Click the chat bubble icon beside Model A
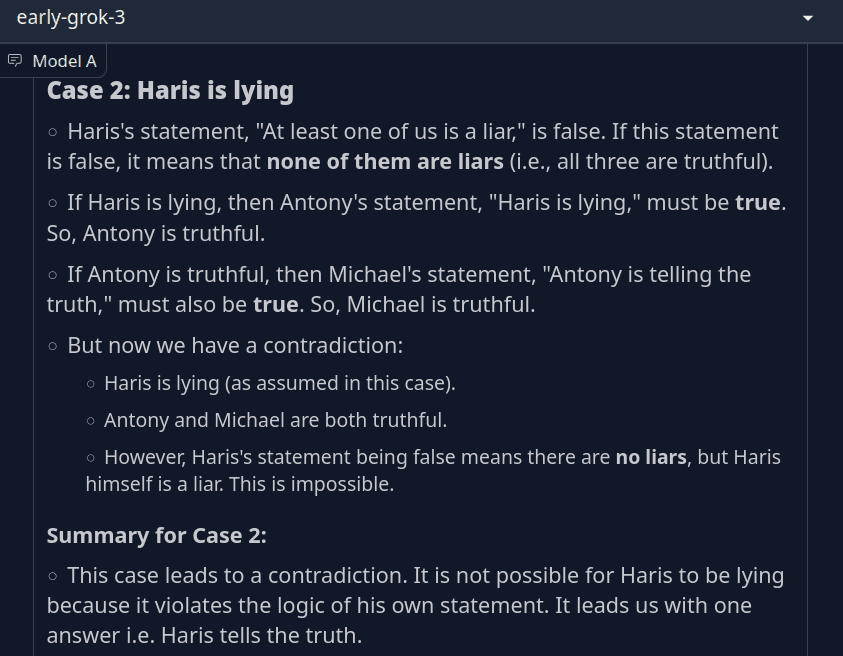Image resolution: width=843 pixels, height=656 pixels. pos(15,60)
